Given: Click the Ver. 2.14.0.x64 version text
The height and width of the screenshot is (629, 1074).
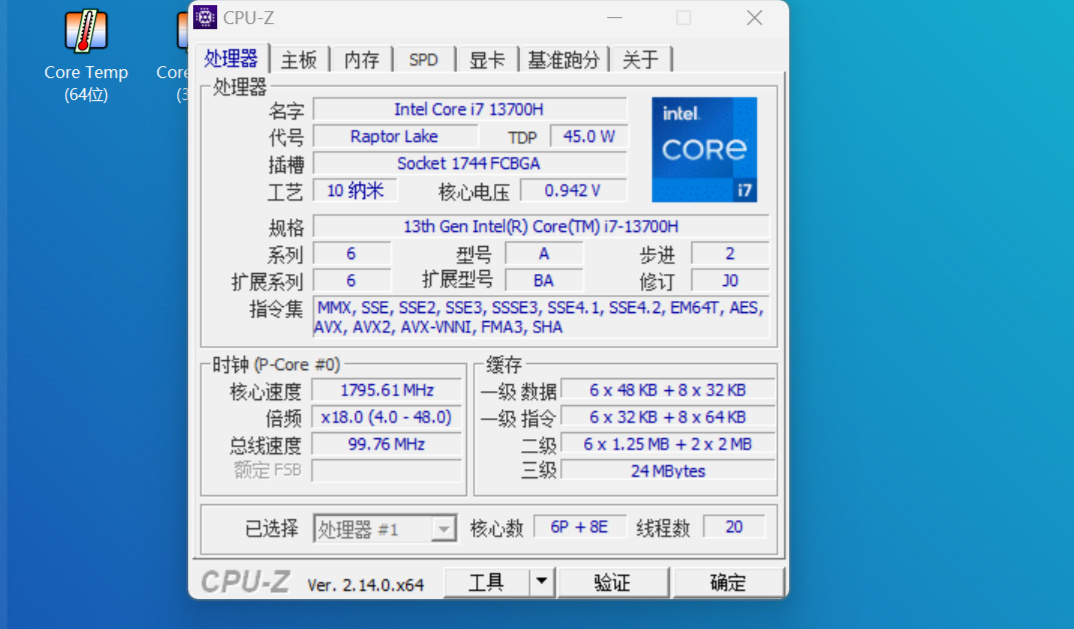Looking at the screenshot, I should point(365,584).
